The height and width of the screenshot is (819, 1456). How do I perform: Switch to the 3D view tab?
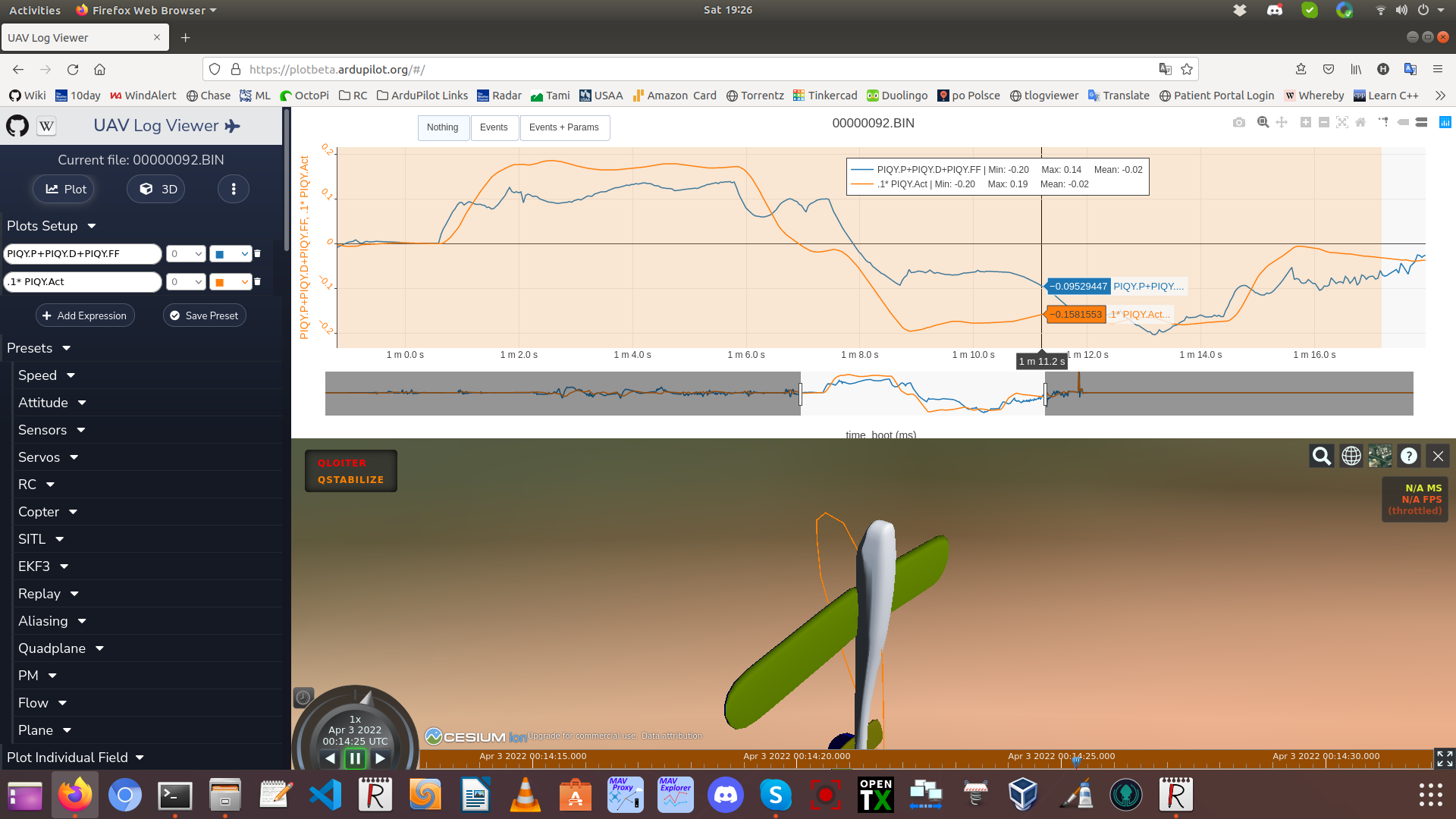[158, 189]
